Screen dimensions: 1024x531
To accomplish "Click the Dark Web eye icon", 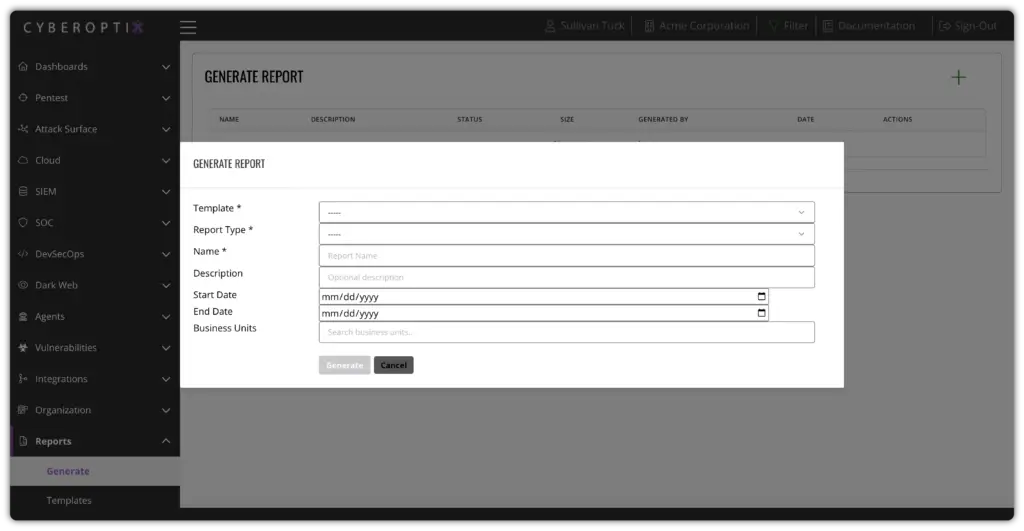I will click(x=24, y=285).
